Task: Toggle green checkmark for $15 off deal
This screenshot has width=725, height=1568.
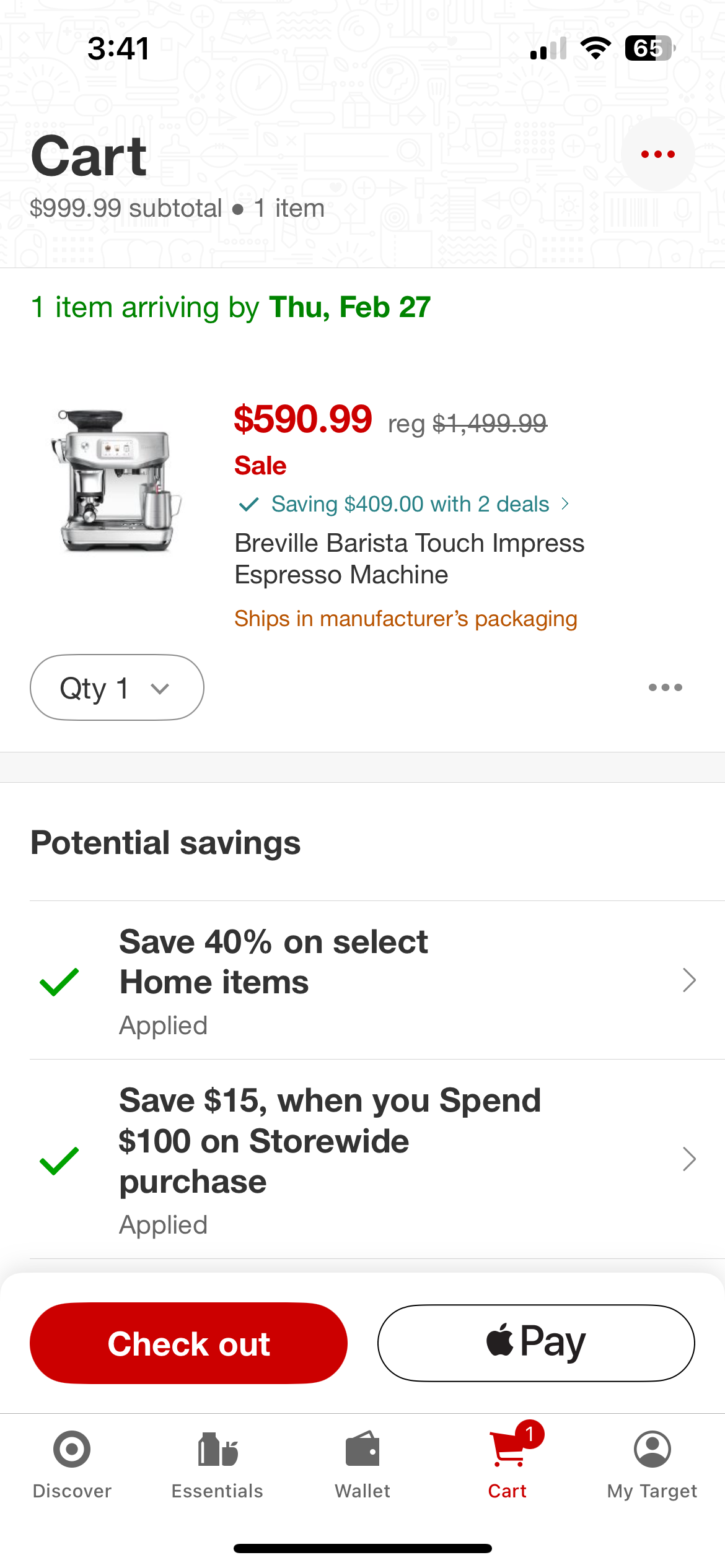Action: point(59,1160)
